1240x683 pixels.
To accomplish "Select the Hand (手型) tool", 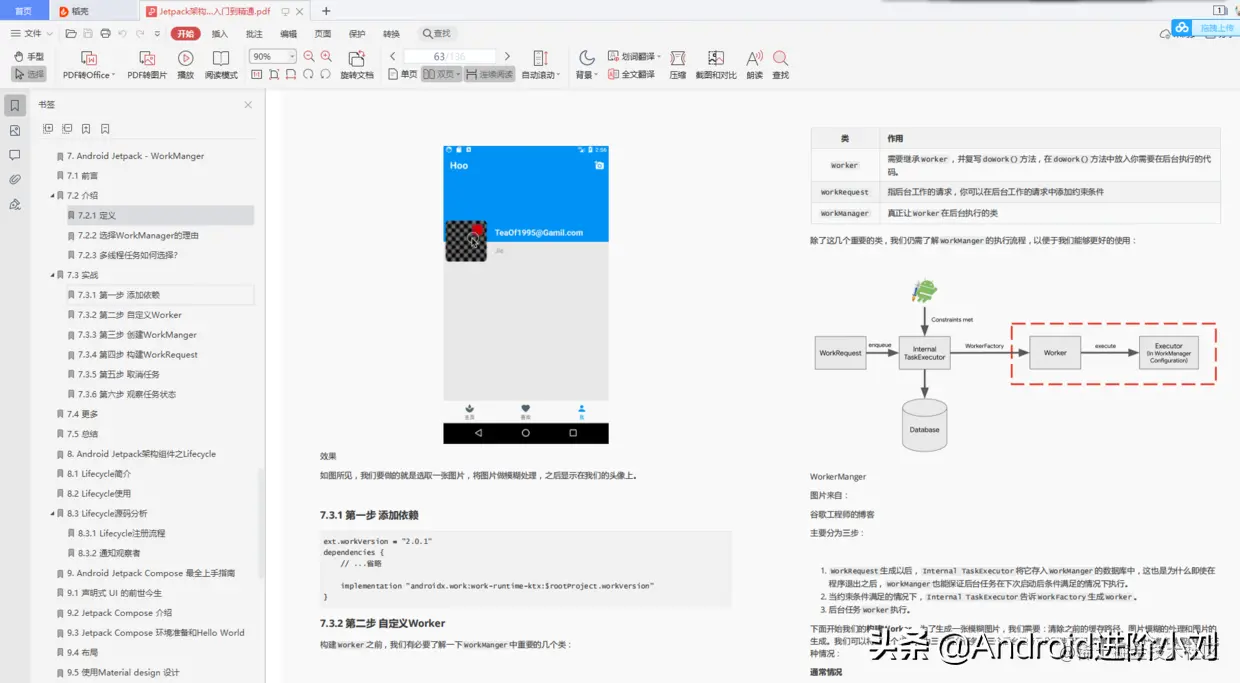I will click(29, 57).
